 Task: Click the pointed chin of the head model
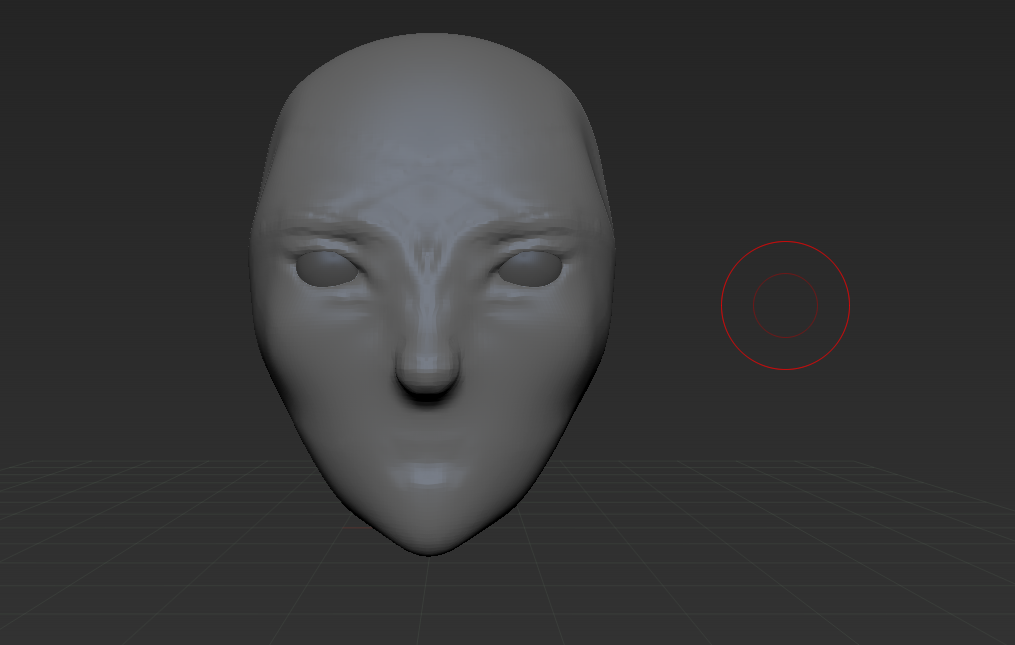point(428,543)
